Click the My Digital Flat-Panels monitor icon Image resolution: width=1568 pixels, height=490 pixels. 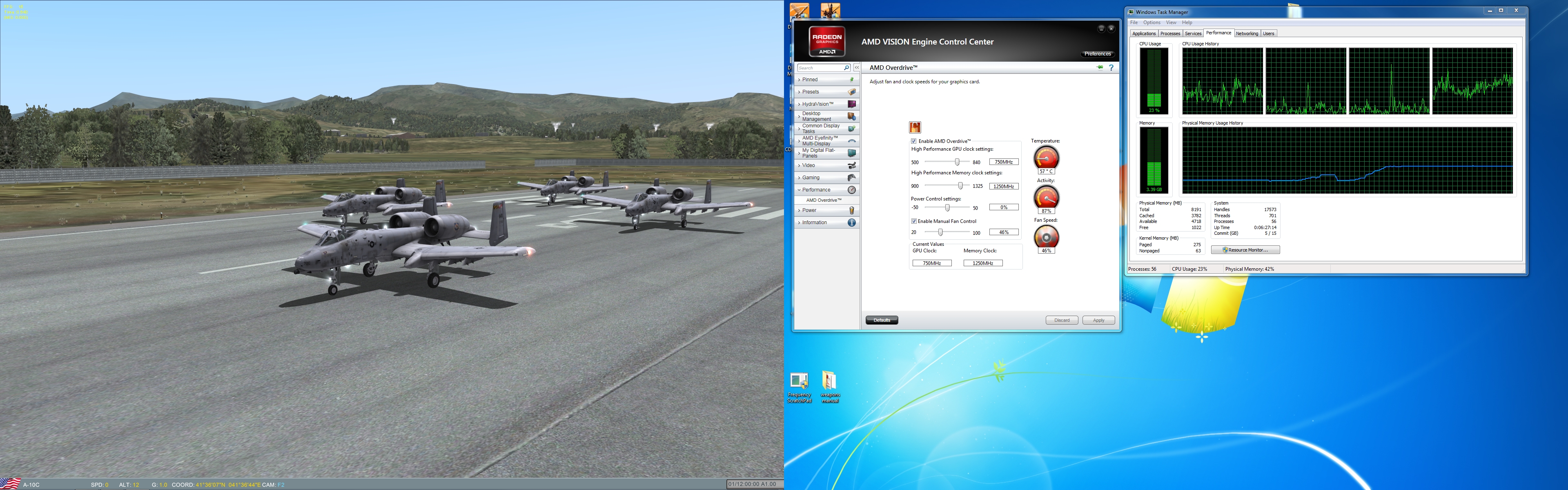pos(851,153)
